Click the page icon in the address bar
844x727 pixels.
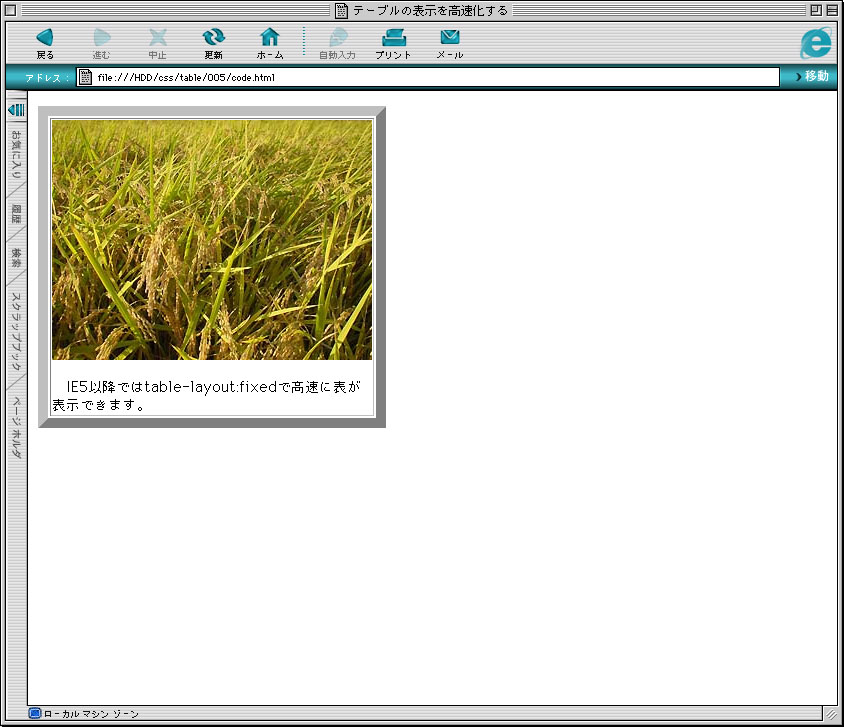tap(85, 77)
